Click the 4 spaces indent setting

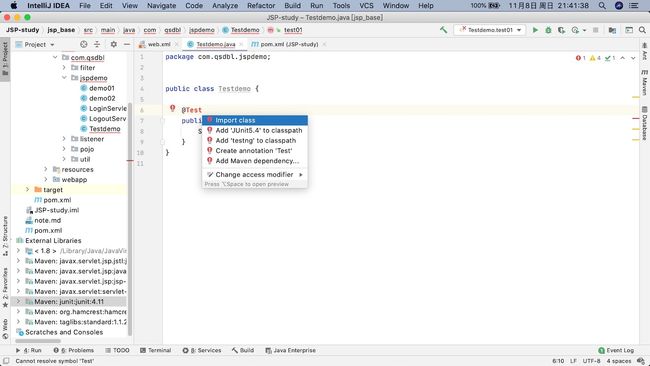click(619, 361)
